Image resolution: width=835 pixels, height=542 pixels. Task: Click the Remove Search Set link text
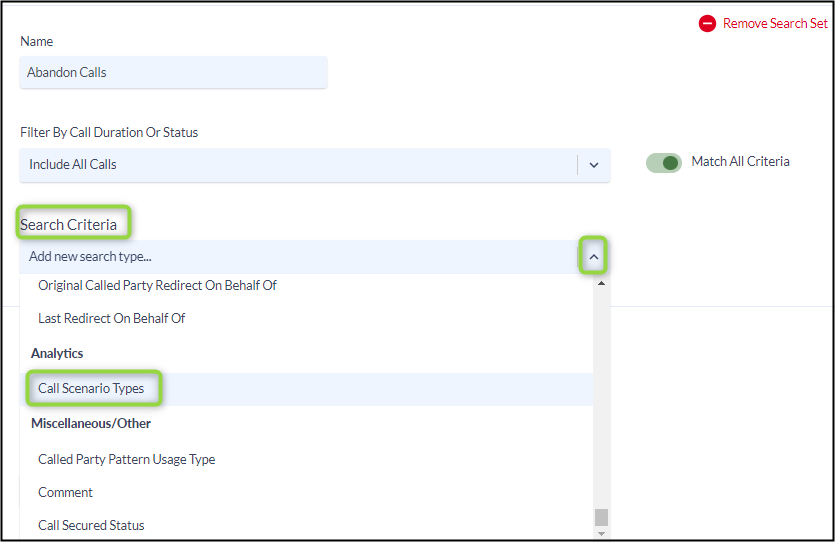click(x=775, y=23)
